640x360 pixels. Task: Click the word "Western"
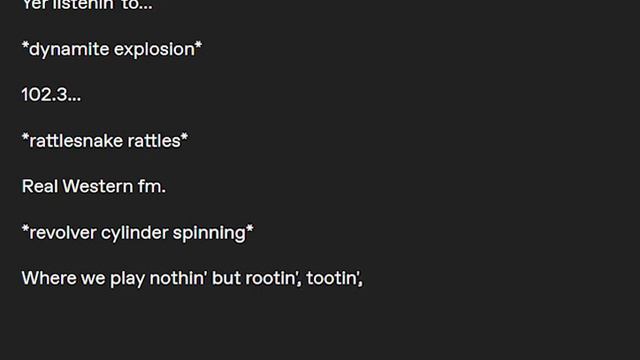[x=98, y=186]
